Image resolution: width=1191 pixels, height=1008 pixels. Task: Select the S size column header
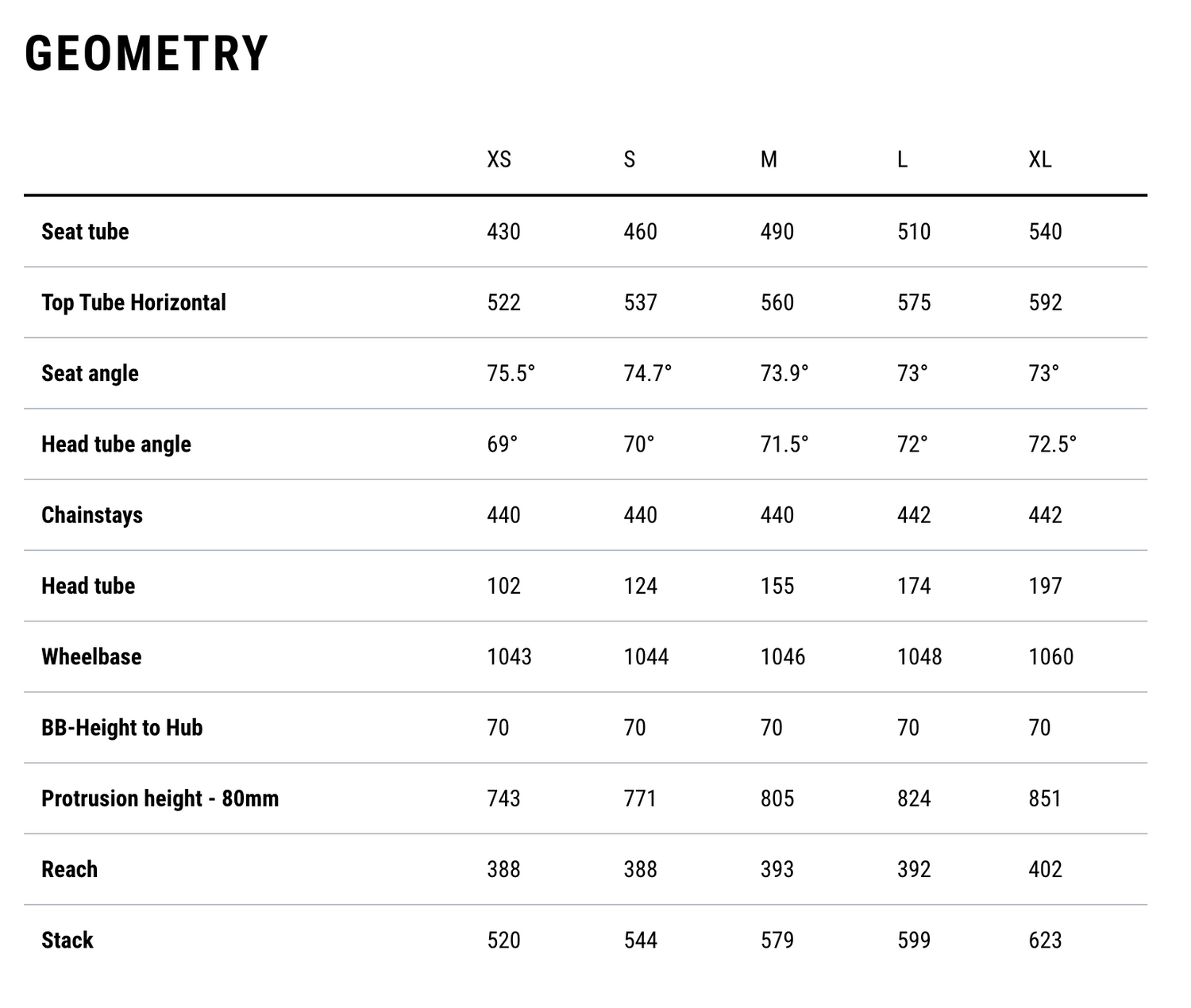pyautogui.click(x=629, y=160)
